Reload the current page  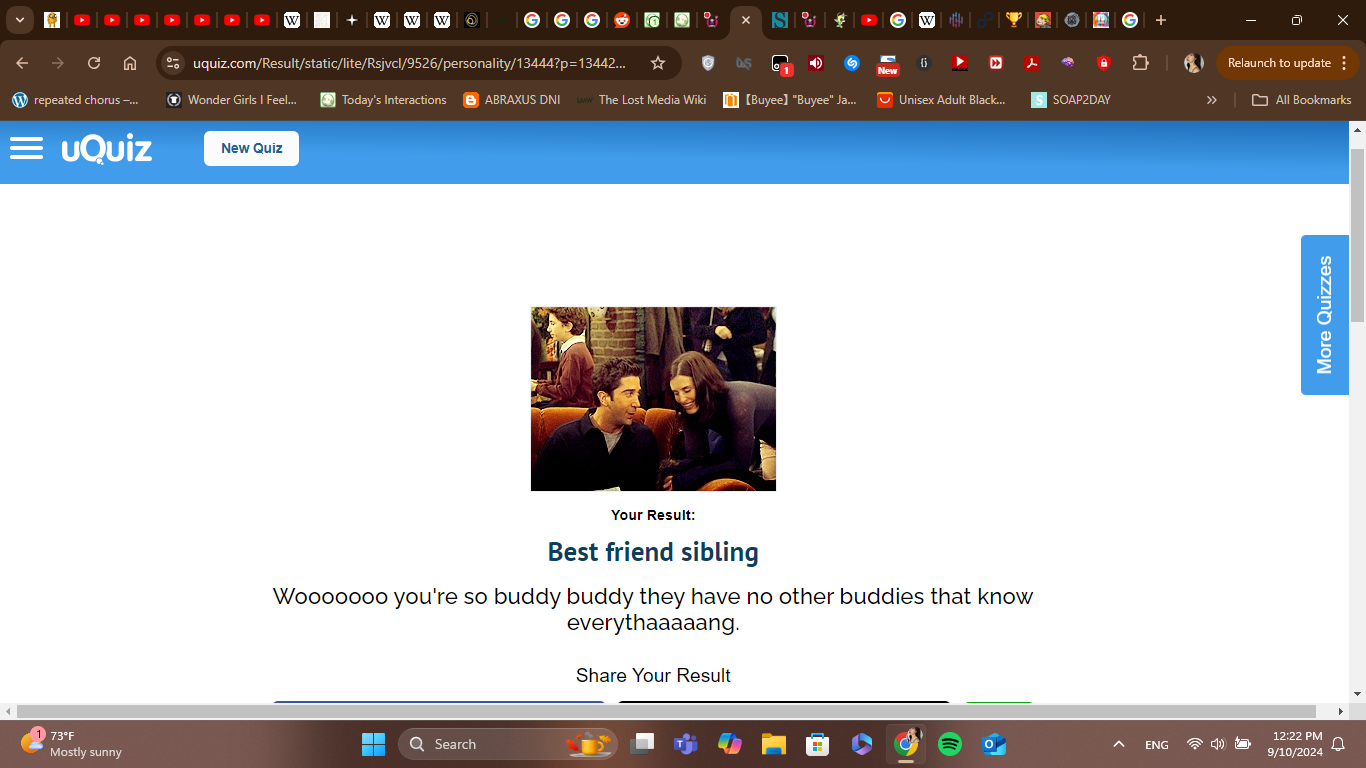(x=94, y=63)
